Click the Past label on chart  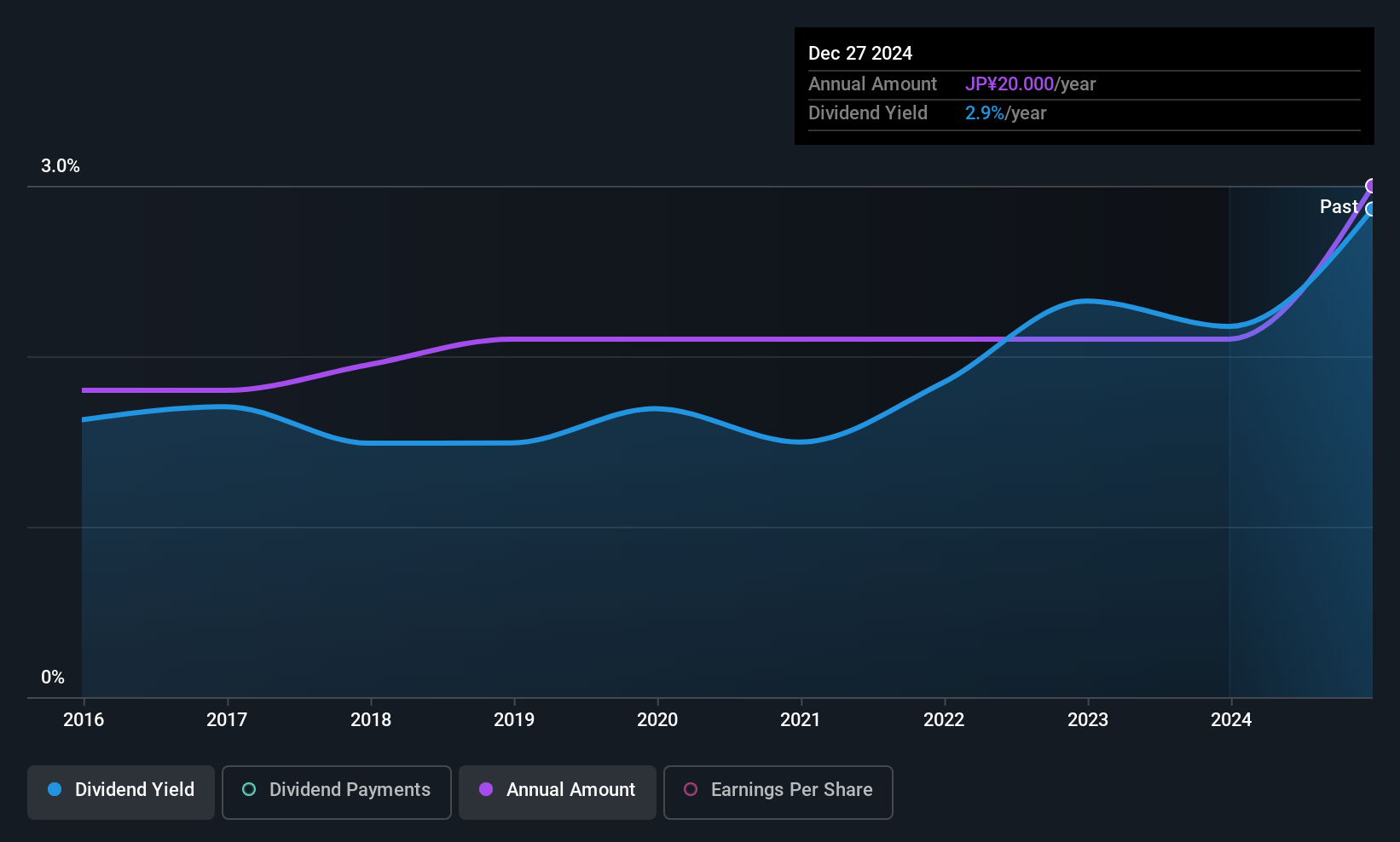tap(1338, 207)
